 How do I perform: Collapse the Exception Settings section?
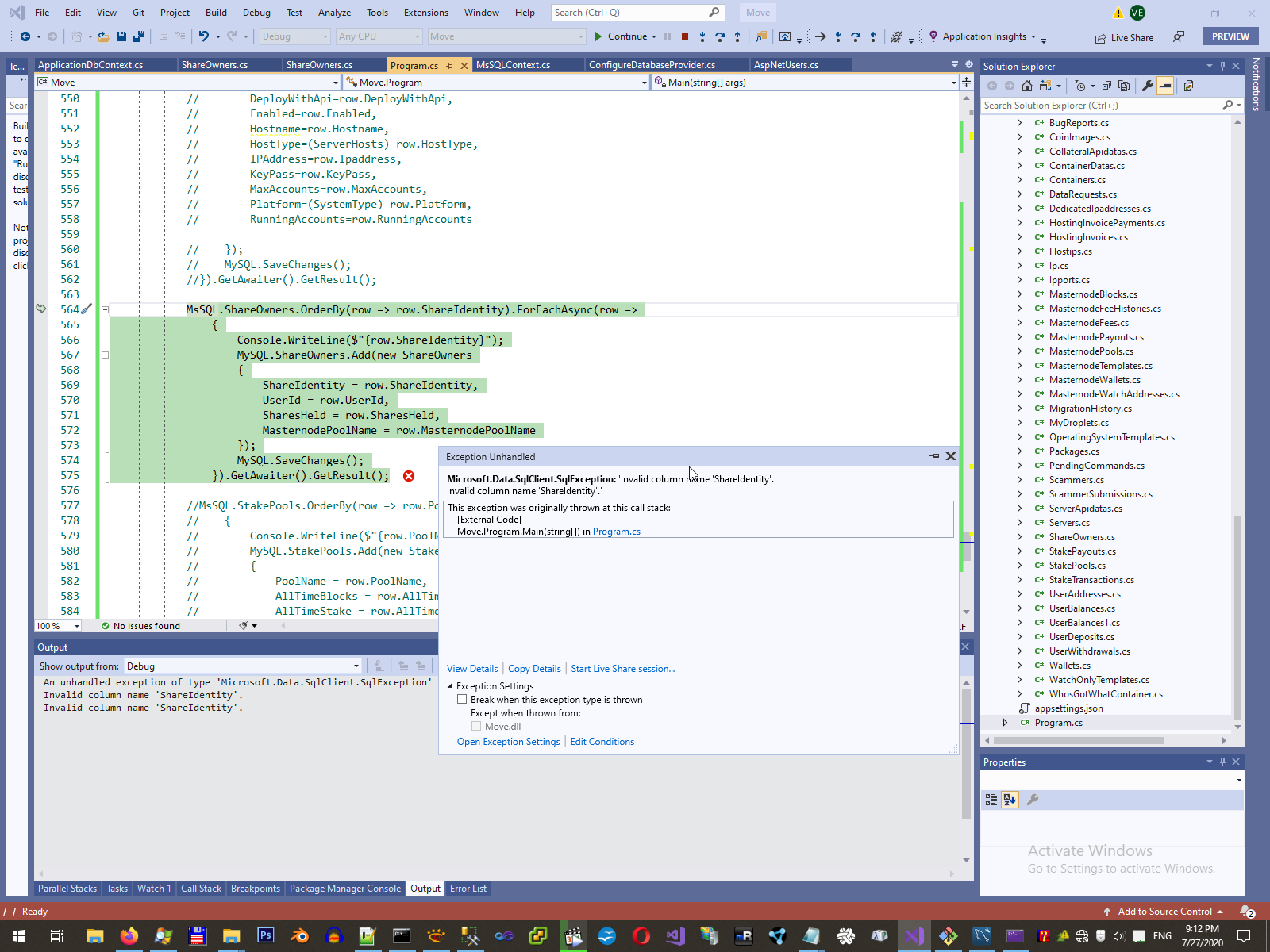pos(451,686)
